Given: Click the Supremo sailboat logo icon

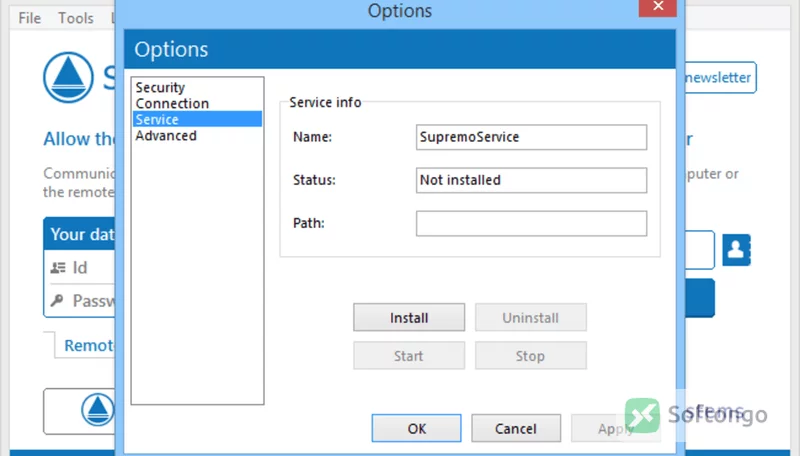Looking at the screenshot, I should click(x=68, y=77).
